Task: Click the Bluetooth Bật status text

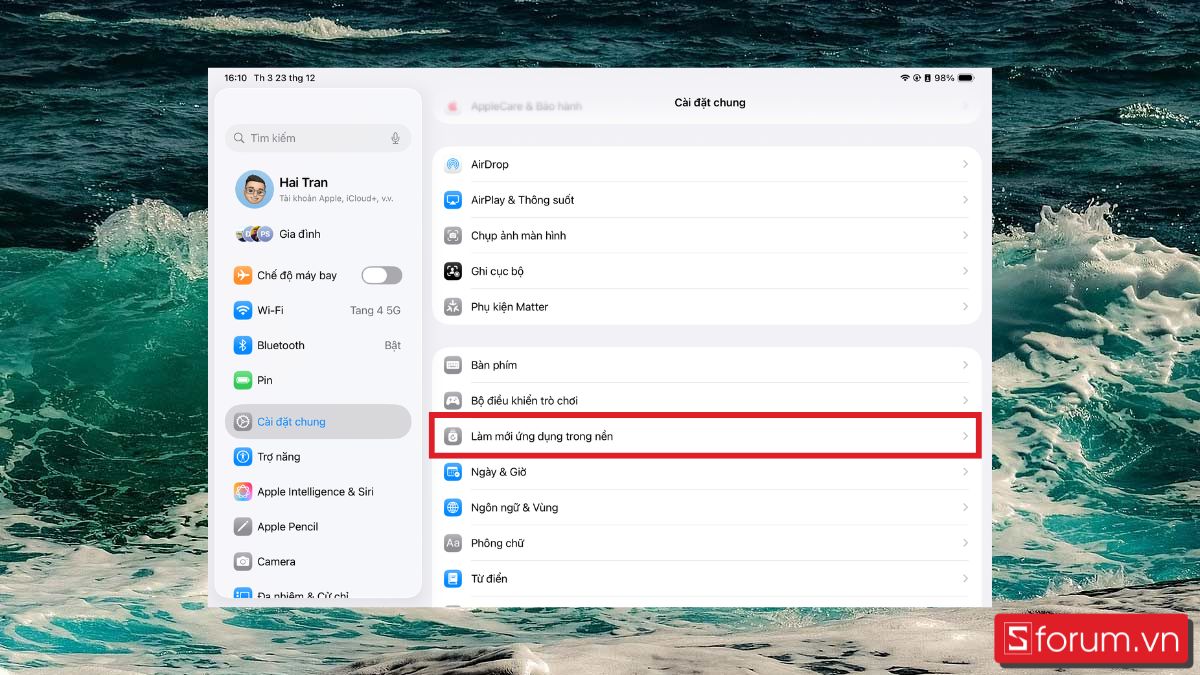Action: tap(393, 345)
